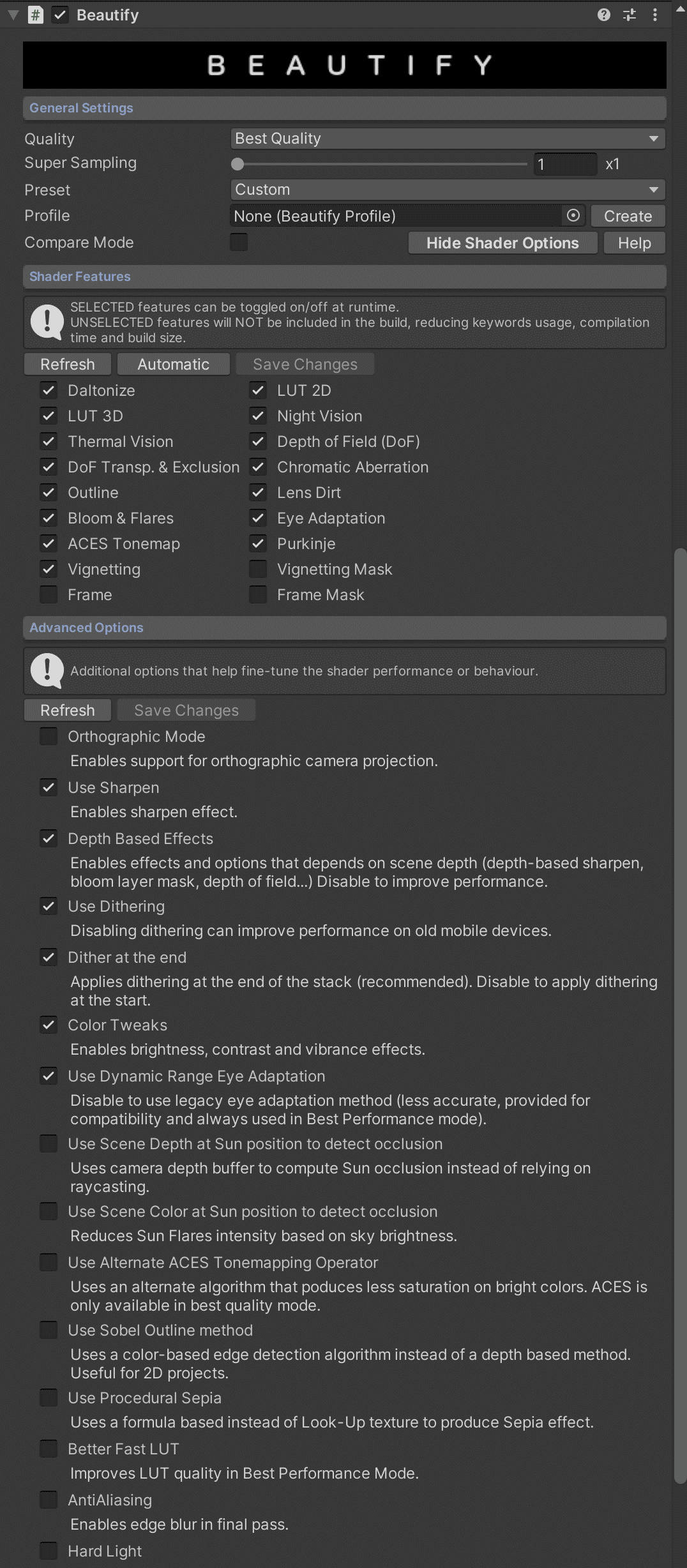The image size is (687, 1568).
Task: Disable the Night Vision shader feature
Action: click(258, 416)
